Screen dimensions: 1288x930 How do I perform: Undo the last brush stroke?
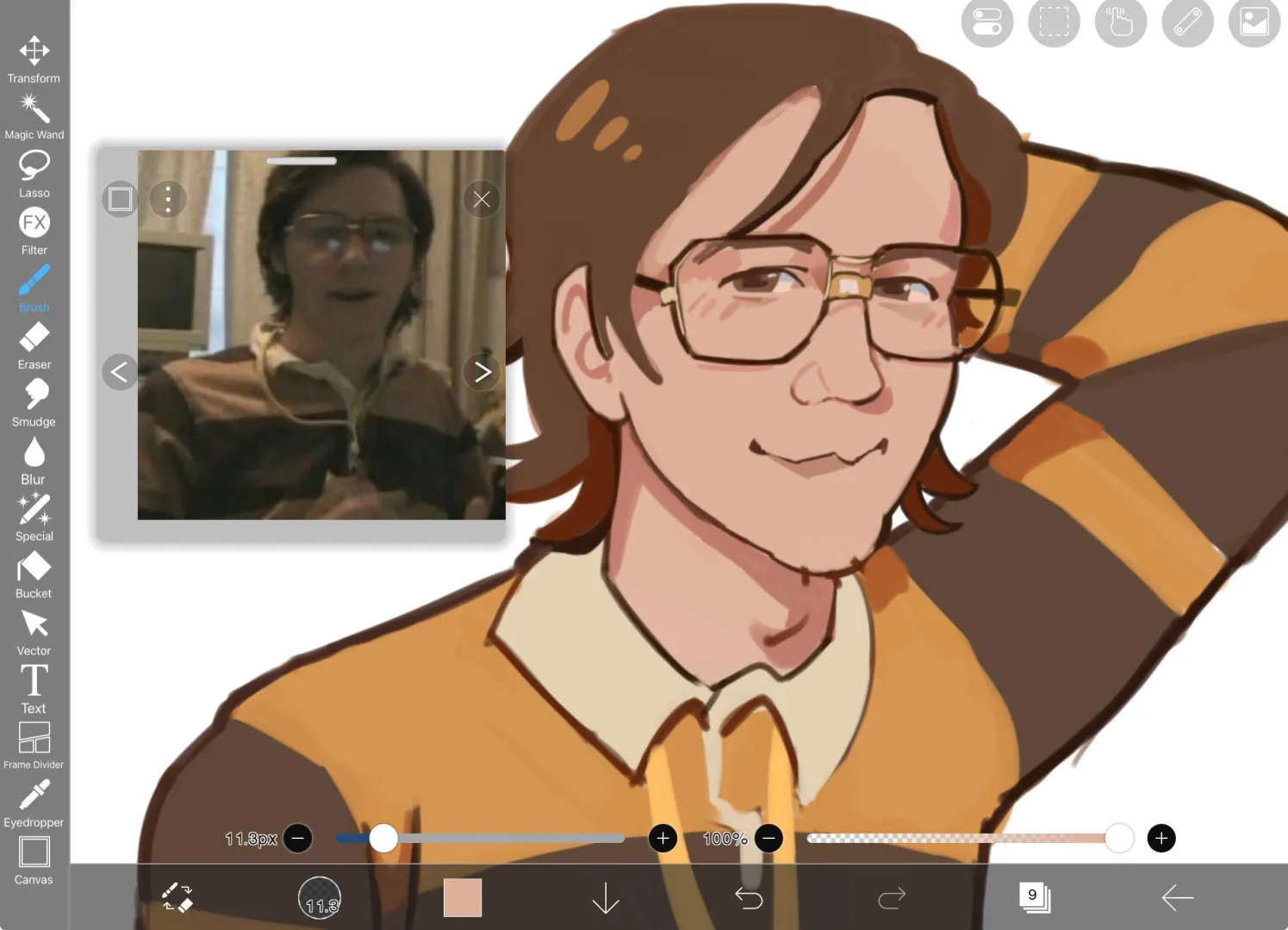748,898
